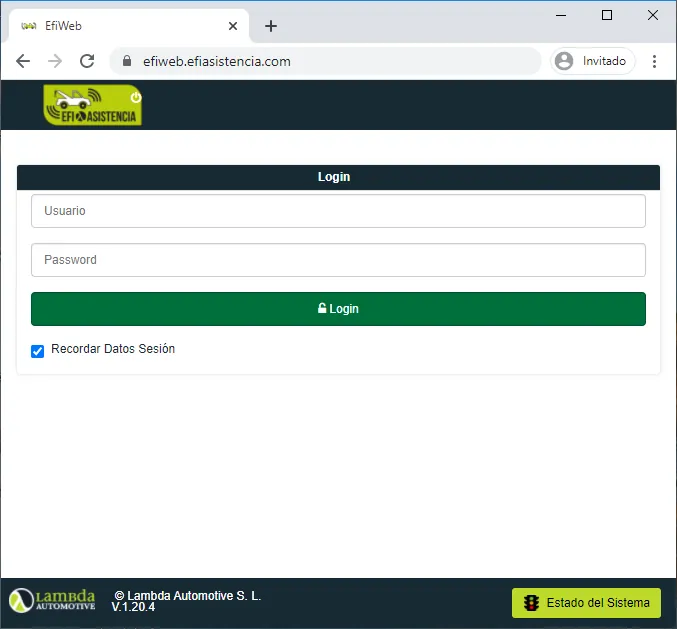This screenshot has width=677, height=629.
Task: Click the green Login button
Action: pyautogui.click(x=338, y=309)
